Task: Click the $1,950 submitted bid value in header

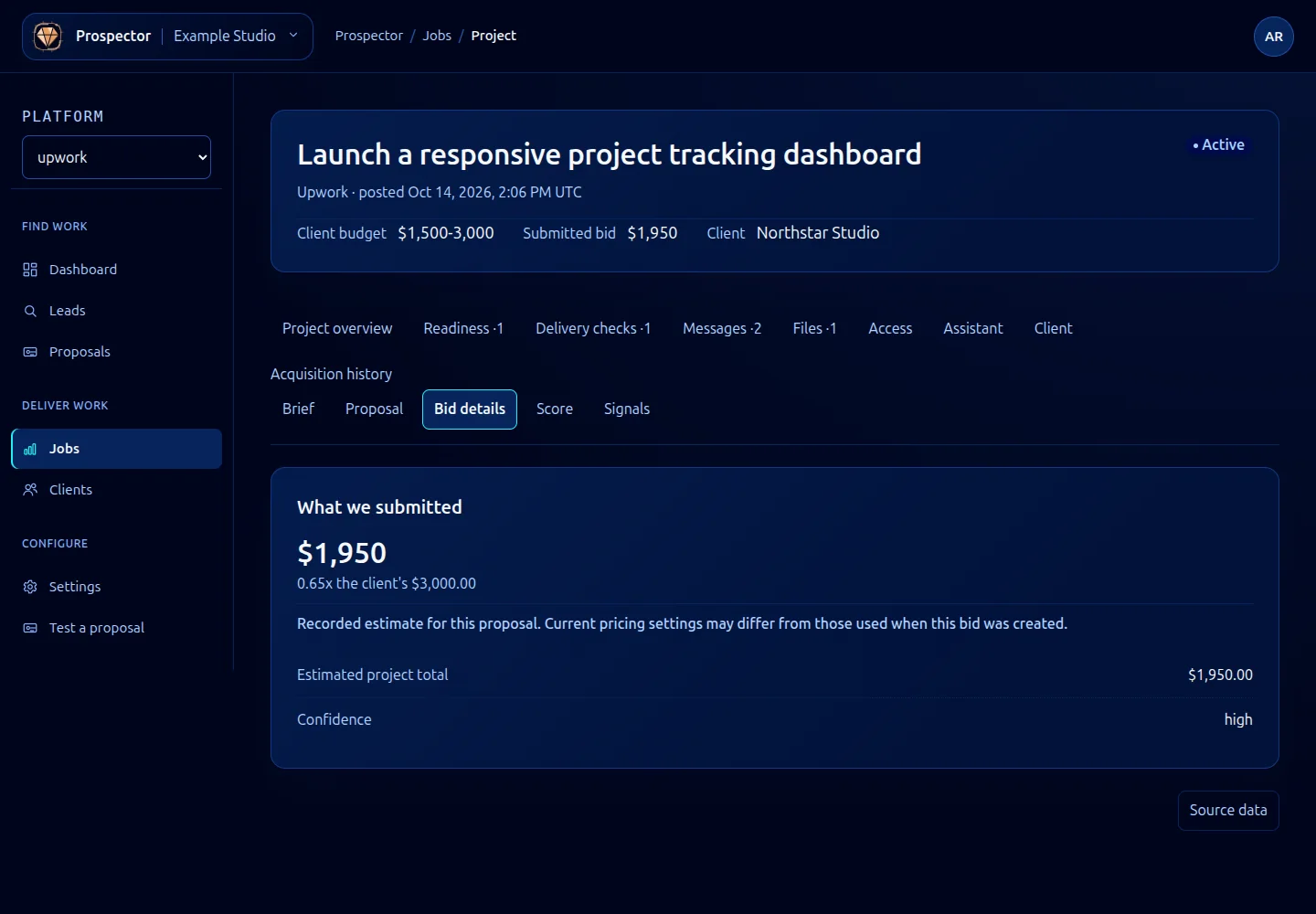Action: pyautogui.click(x=653, y=233)
